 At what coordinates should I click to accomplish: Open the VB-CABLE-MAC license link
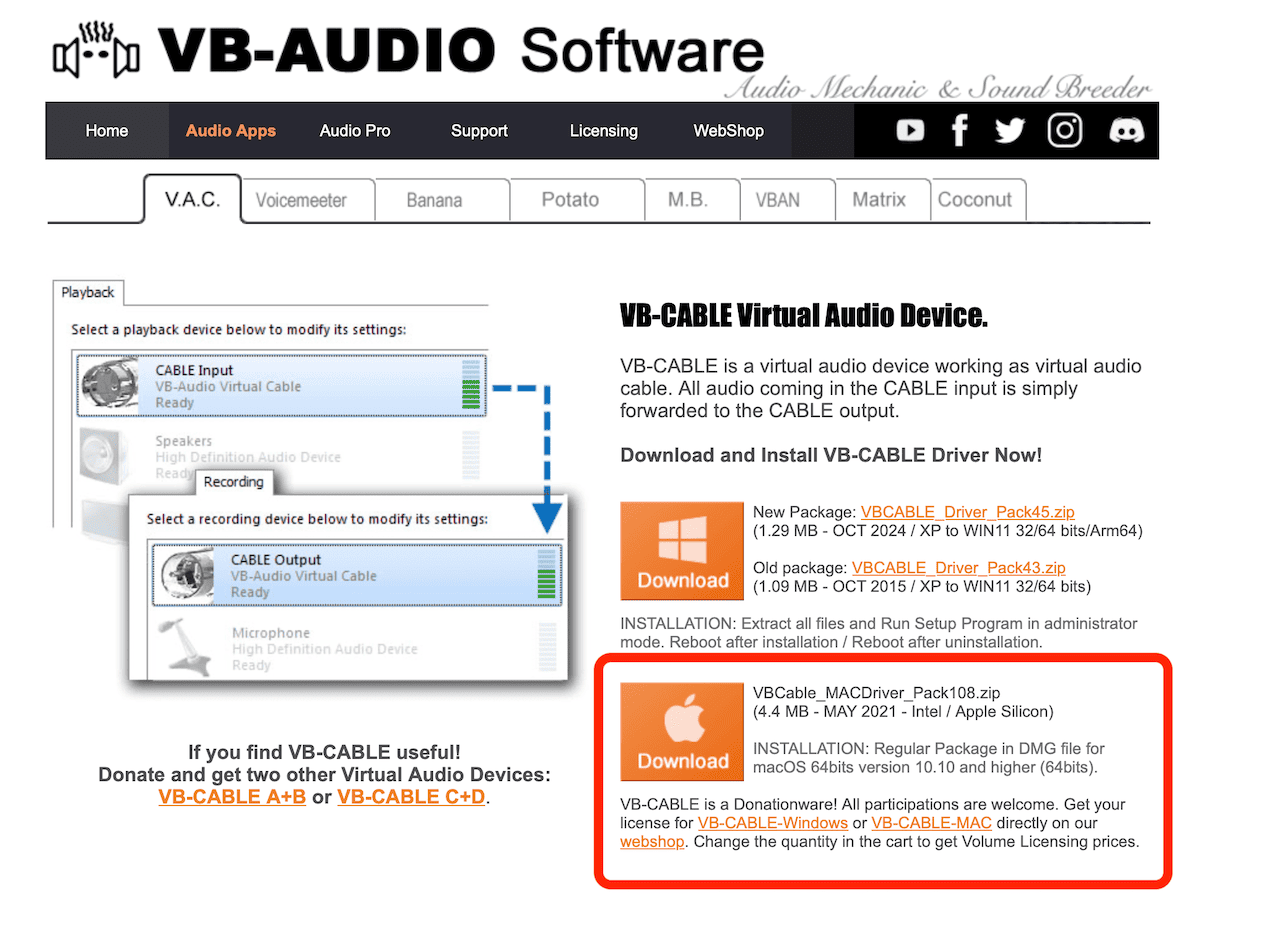click(x=932, y=823)
